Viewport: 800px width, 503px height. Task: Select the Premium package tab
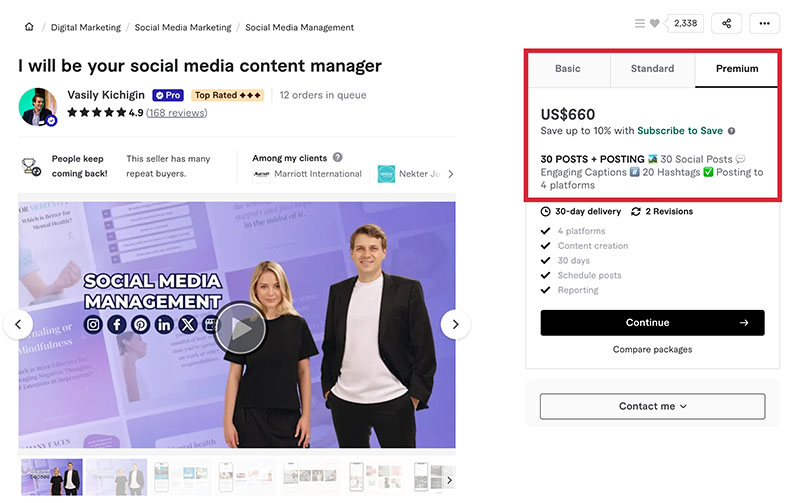pos(736,69)
